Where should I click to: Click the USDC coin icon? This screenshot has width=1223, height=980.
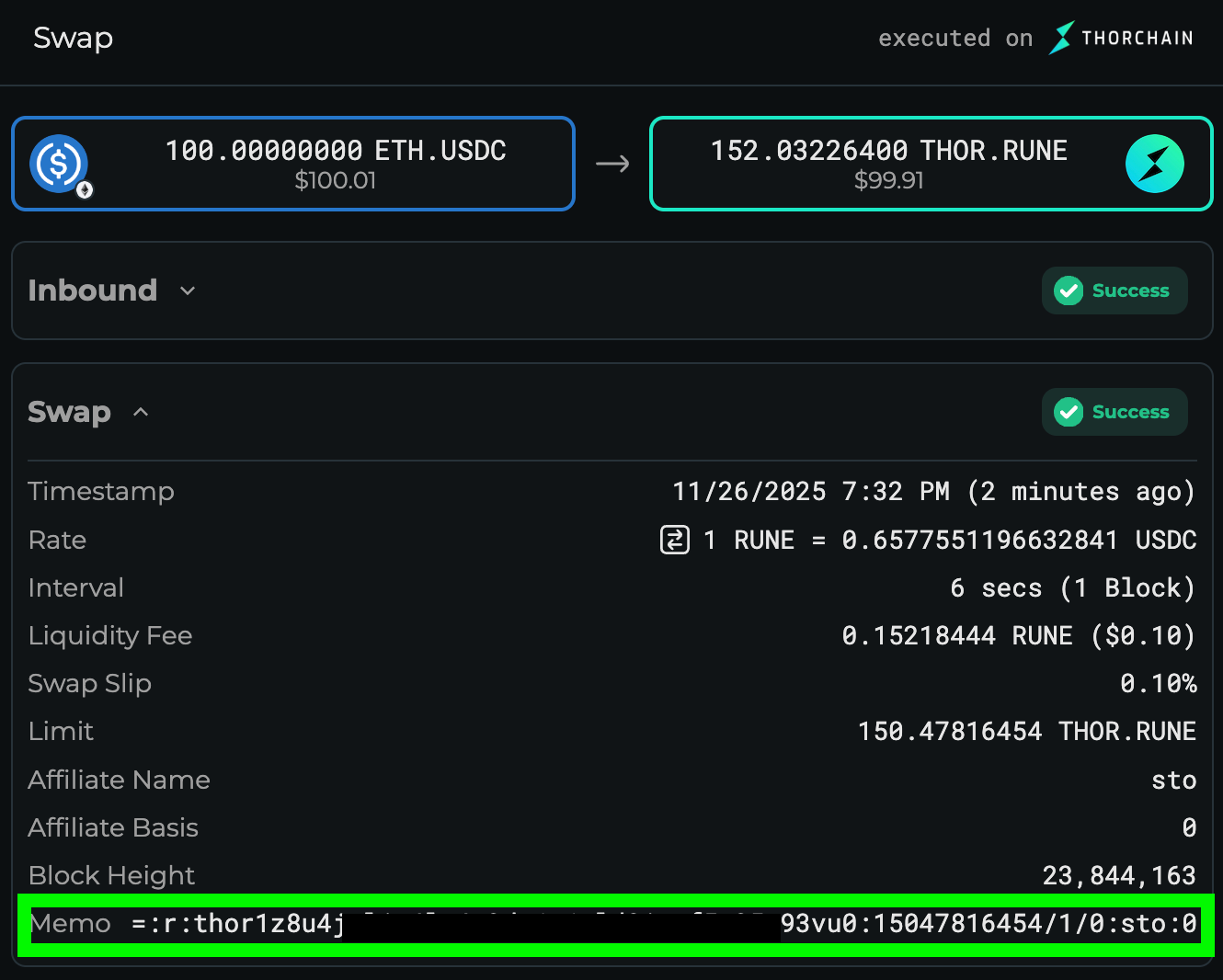pyautogui.click(x=58, y=163)
